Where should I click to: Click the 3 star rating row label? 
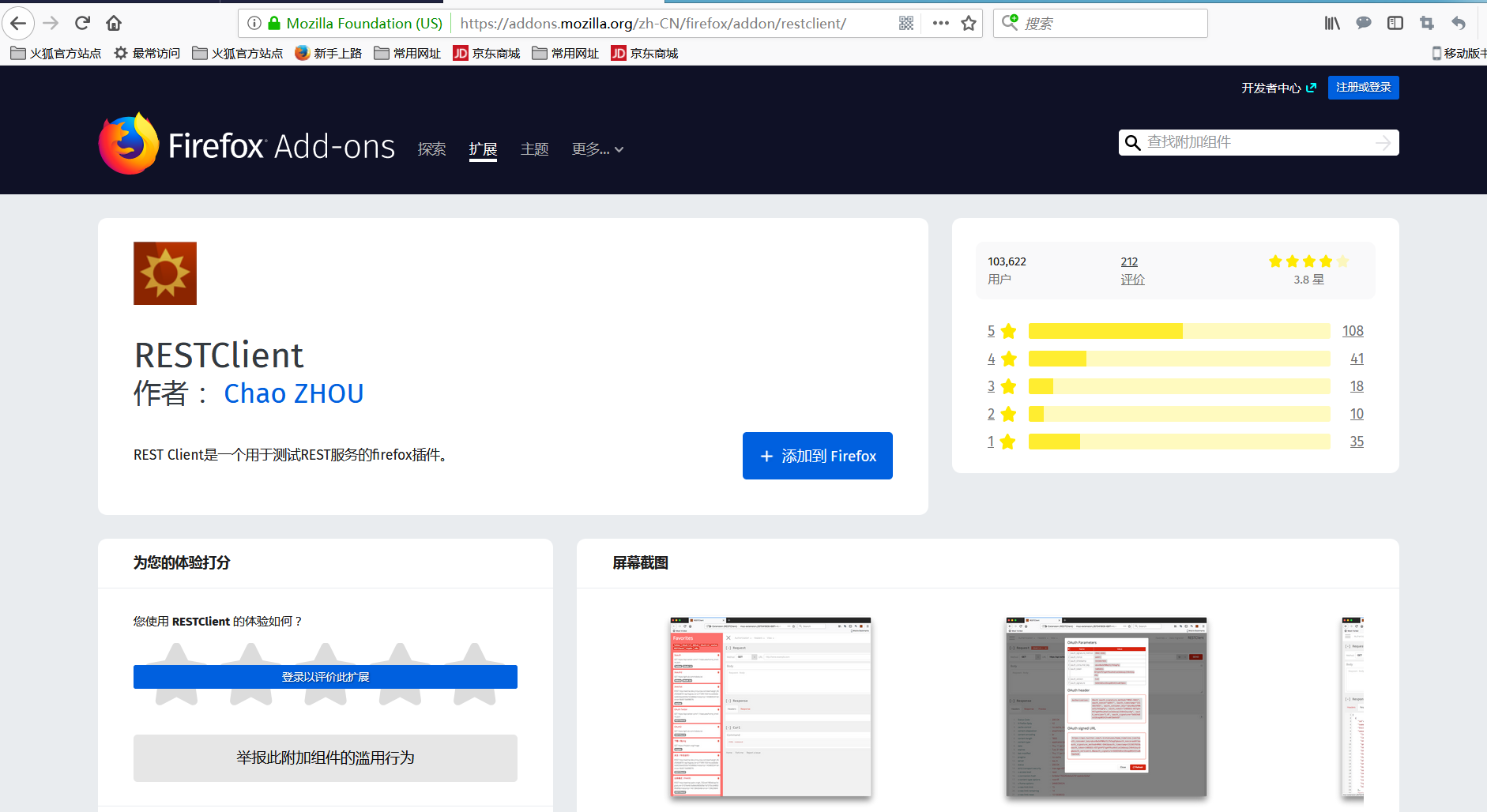pyautogui.click(x=1001, y=386)
